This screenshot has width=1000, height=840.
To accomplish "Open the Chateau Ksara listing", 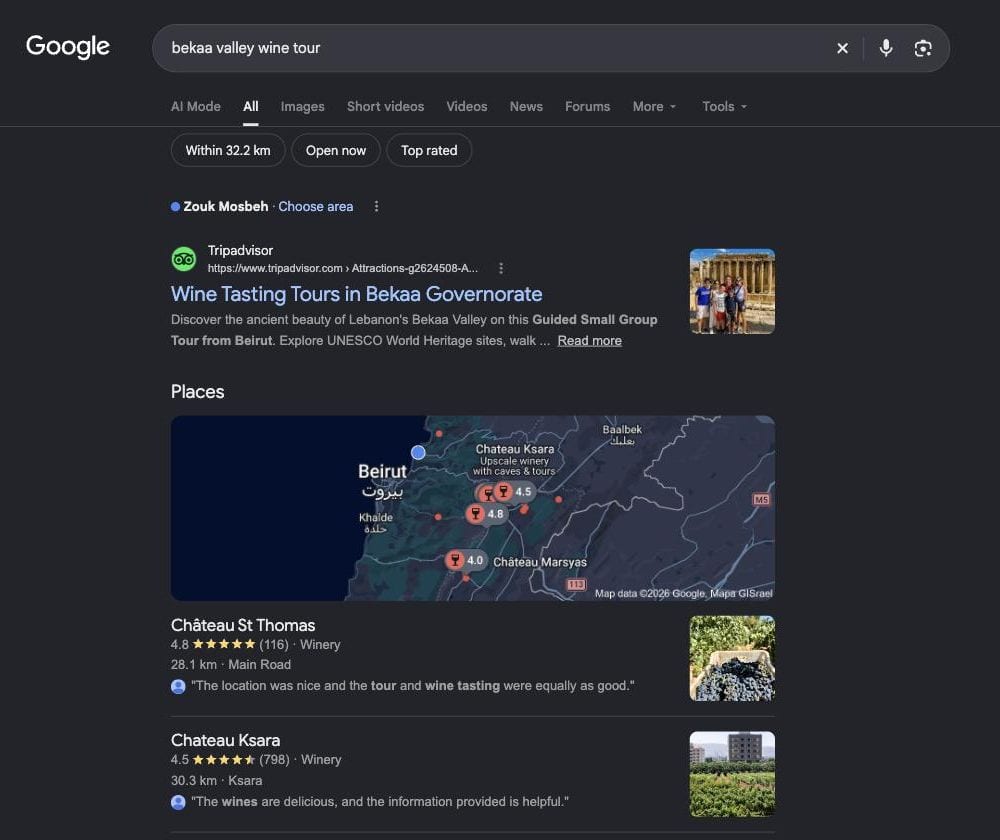I will tap(225, 741).
